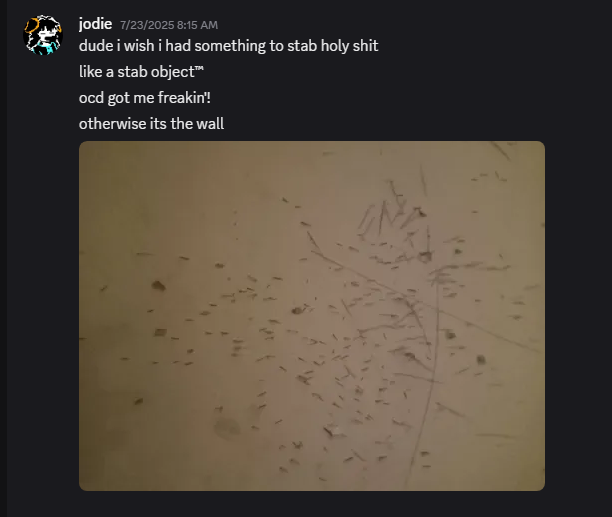Click the 'ocd got me freakin'!' message
Viewport: 612px width, 517px height.
click(145, 98)
